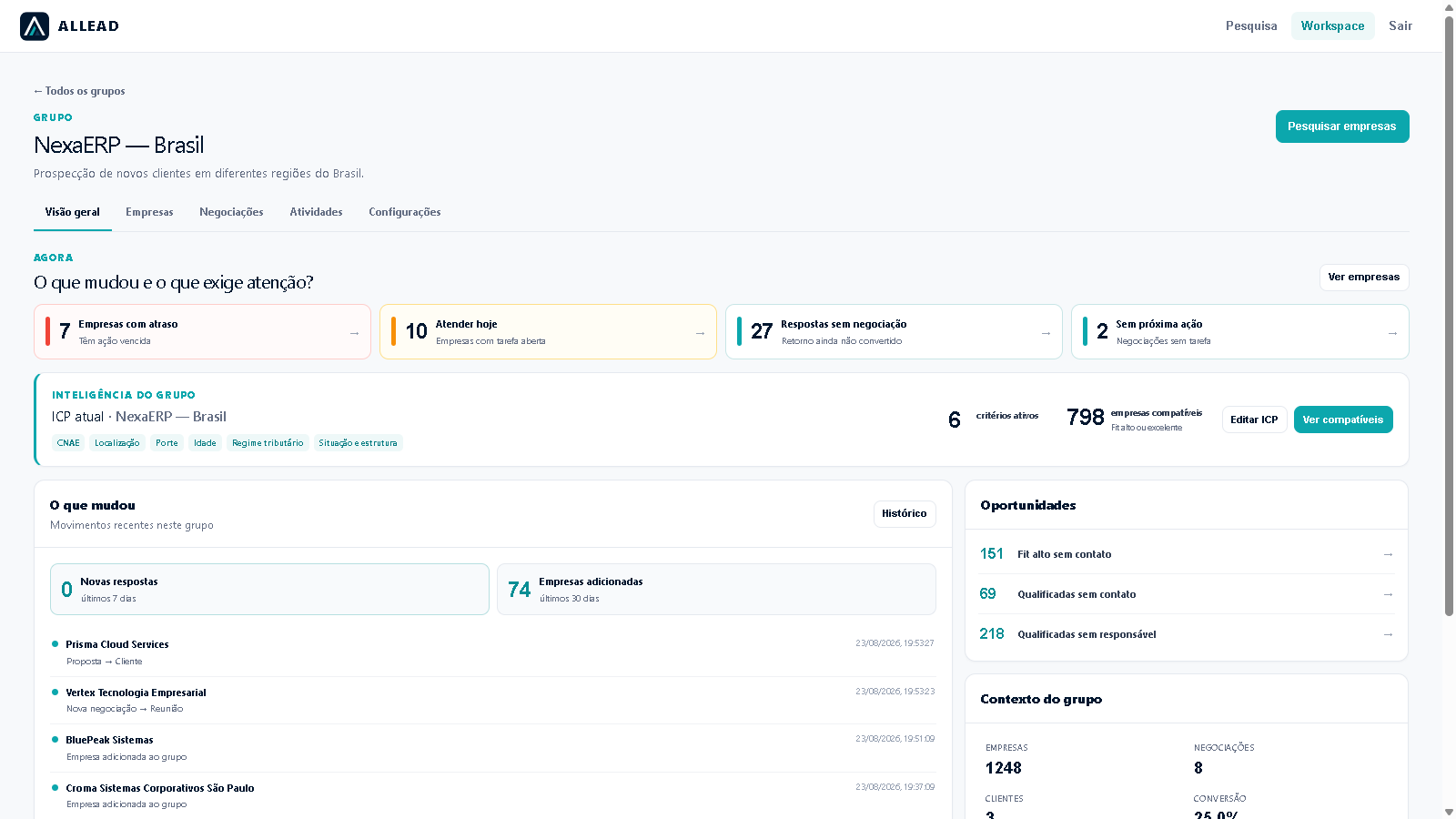Click the Qualificadas sem contato label
Viewport: 1456px width, 819px height.
point(1077,594)
